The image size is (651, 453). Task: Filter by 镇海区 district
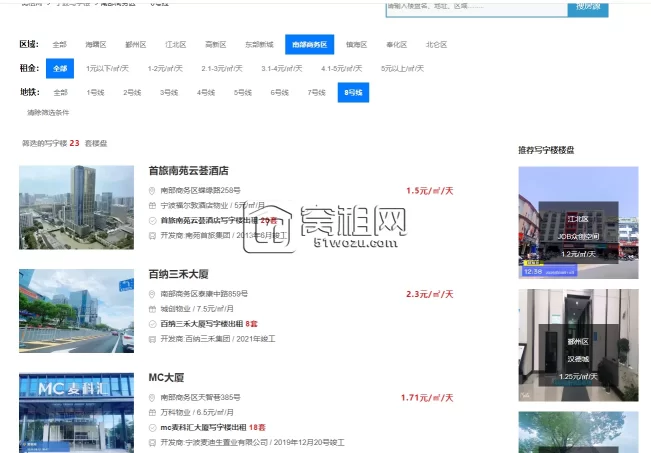click(357, 44)
